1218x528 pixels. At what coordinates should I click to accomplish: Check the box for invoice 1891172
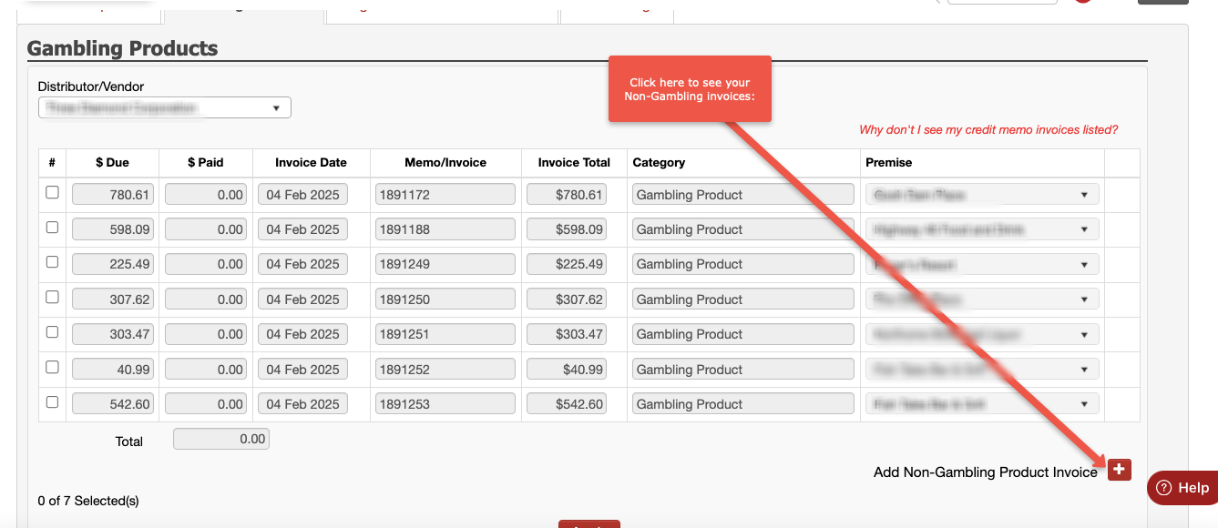(x=52, y=193)
